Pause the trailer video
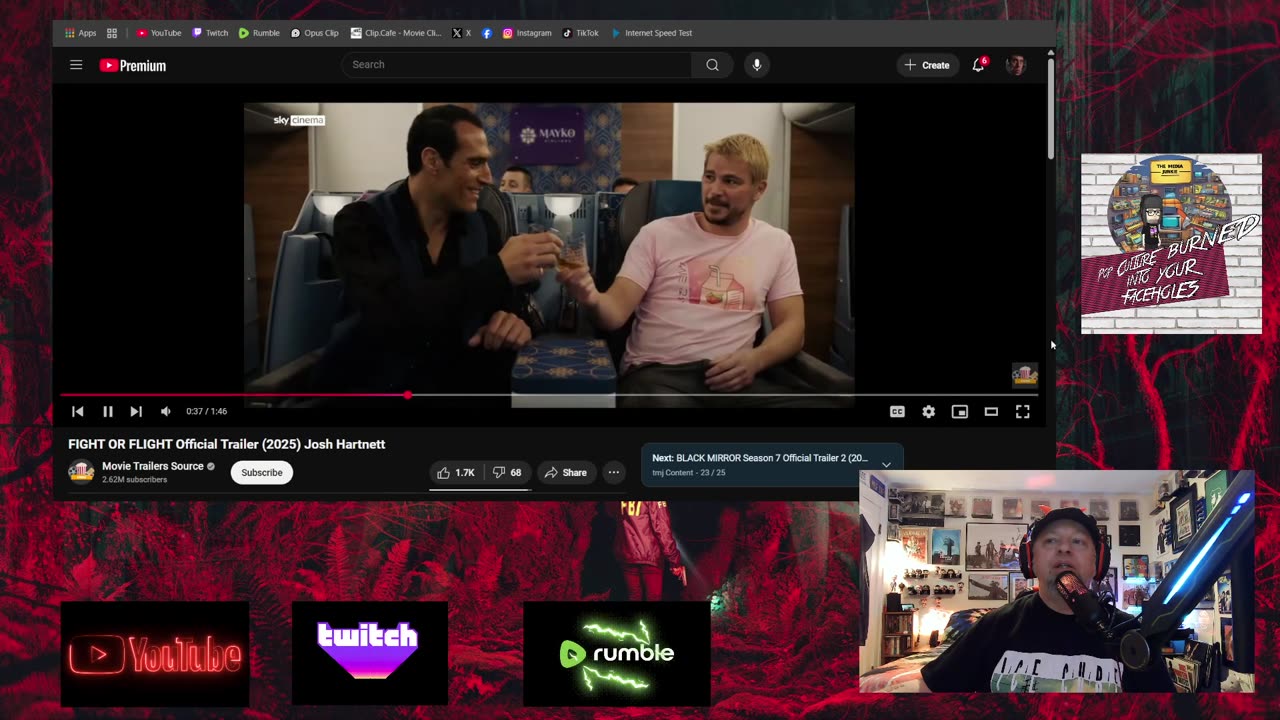Image resolution: width=1280 pixels, height=720 pixels. tap(107, 411)
